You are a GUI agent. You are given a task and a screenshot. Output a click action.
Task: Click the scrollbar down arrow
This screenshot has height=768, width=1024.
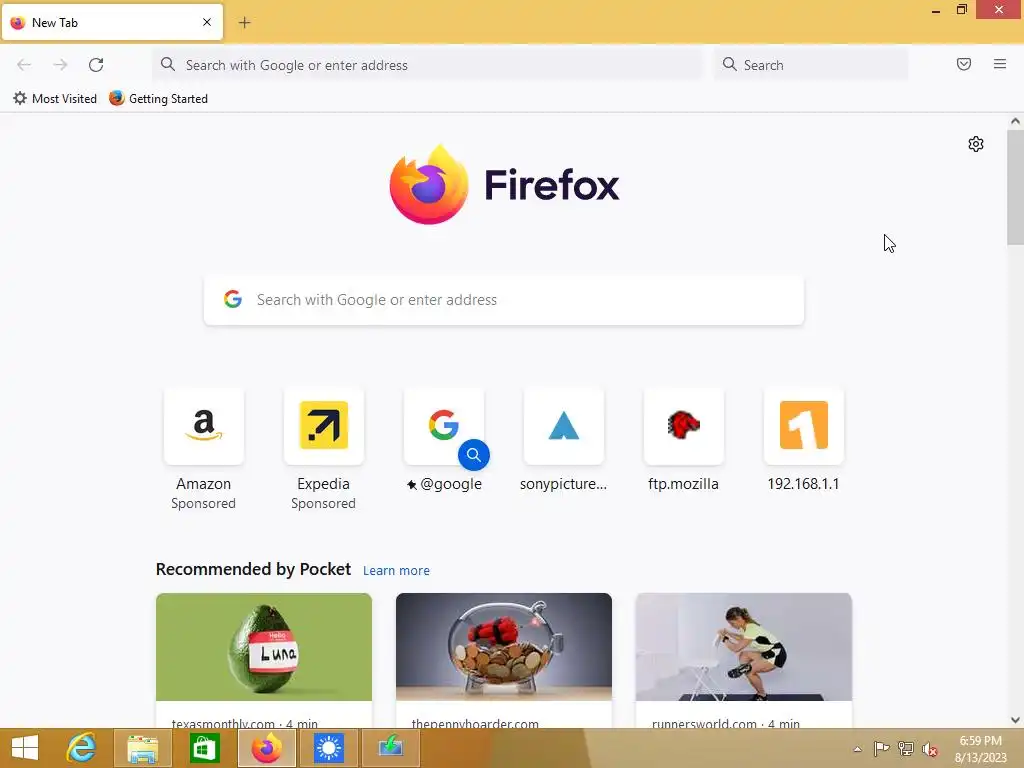pos(1015,720)
